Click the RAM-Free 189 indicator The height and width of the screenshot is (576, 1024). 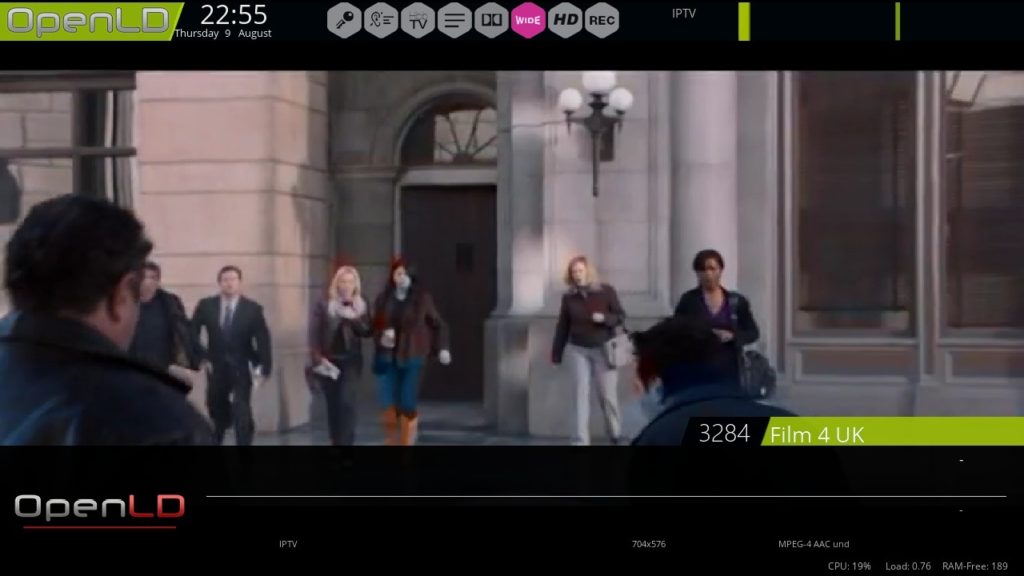click(975, 563)
